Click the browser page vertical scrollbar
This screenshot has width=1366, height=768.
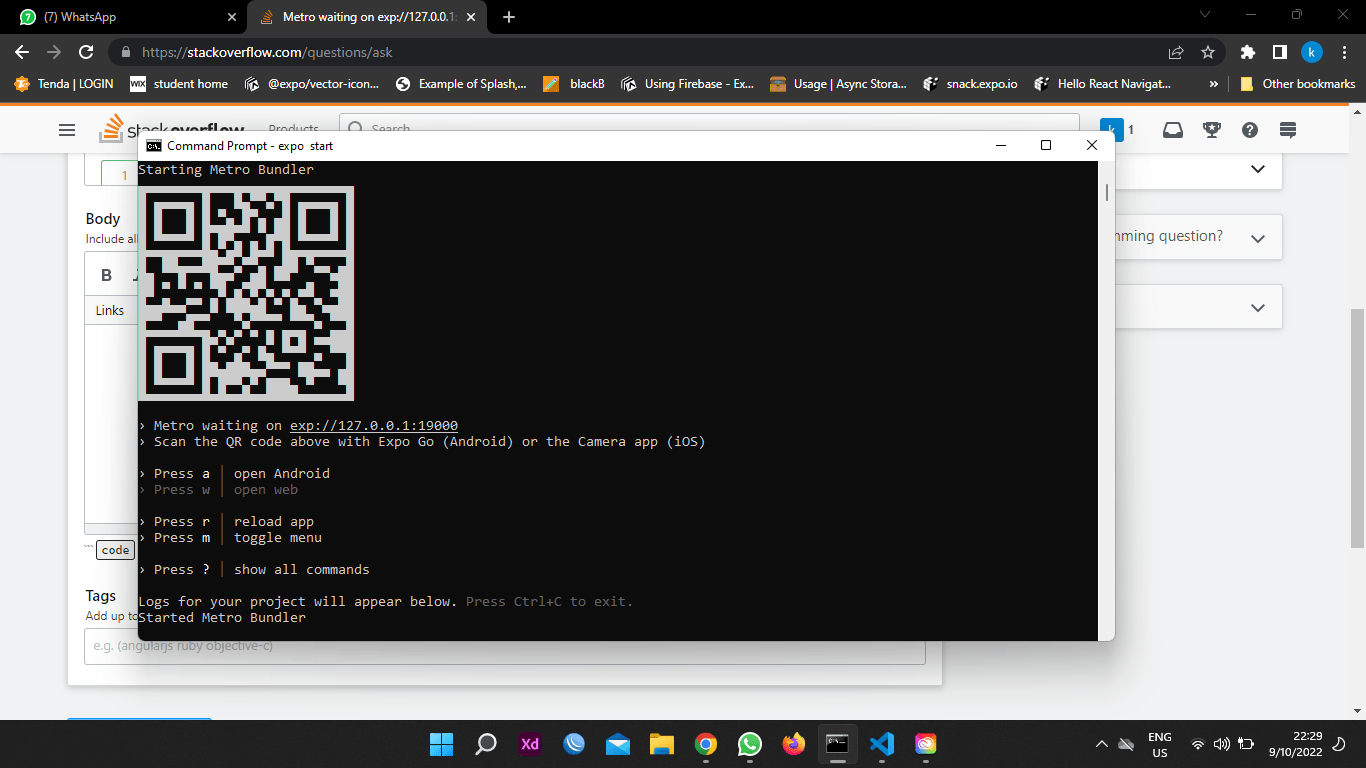[1357, 428]
